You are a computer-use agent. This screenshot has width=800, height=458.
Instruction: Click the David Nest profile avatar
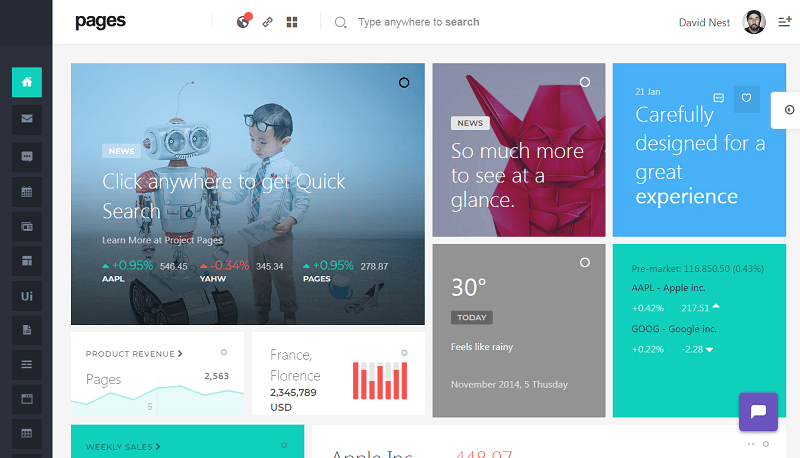click(754, 22)
